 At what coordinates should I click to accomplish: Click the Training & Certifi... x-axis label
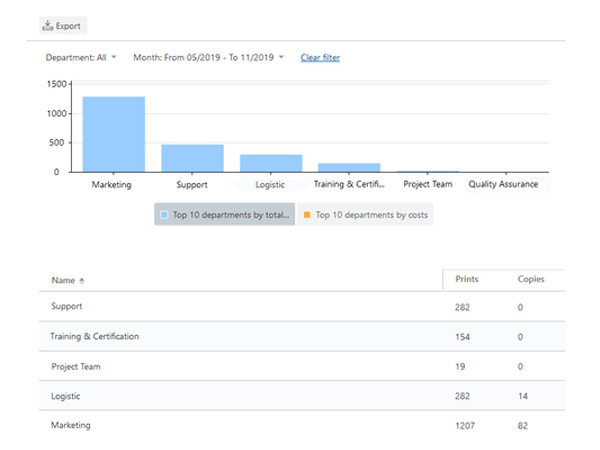point(349,184)
